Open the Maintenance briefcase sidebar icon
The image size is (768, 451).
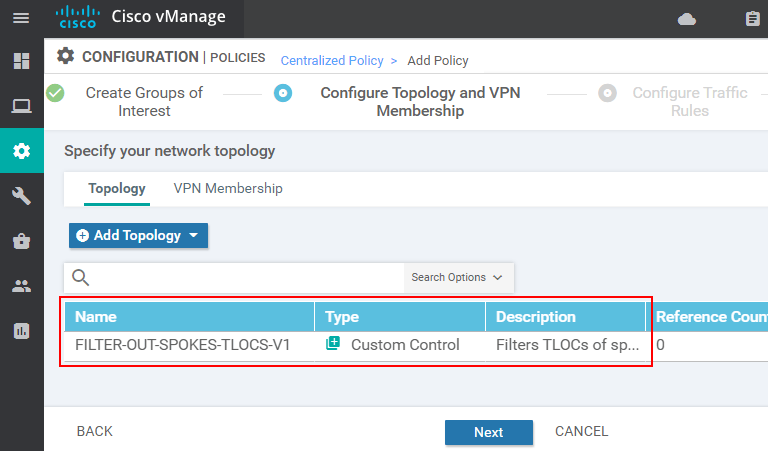tap(21, 241)
